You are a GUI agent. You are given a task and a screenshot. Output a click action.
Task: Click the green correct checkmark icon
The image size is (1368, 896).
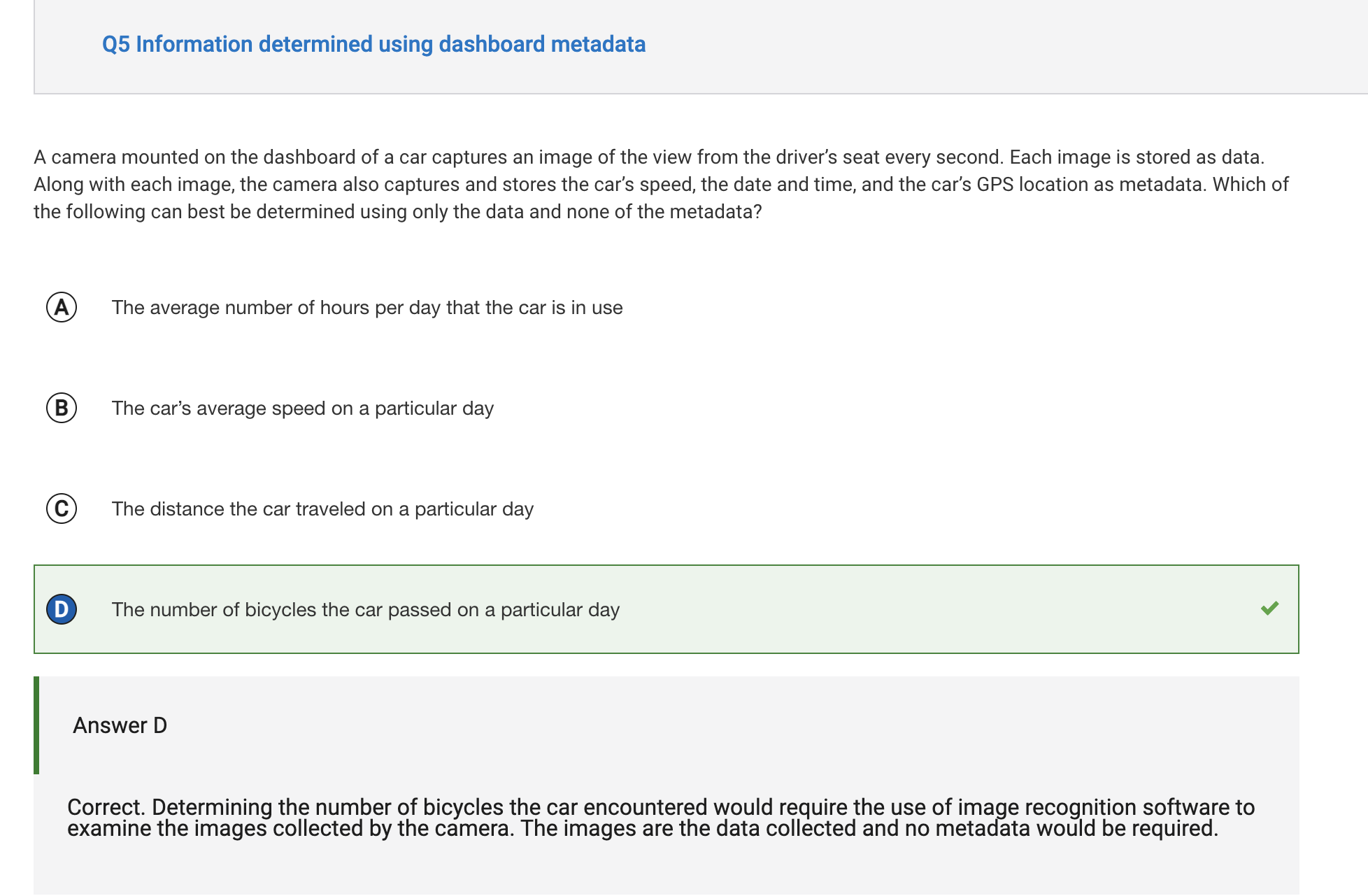click(1269, 609)
